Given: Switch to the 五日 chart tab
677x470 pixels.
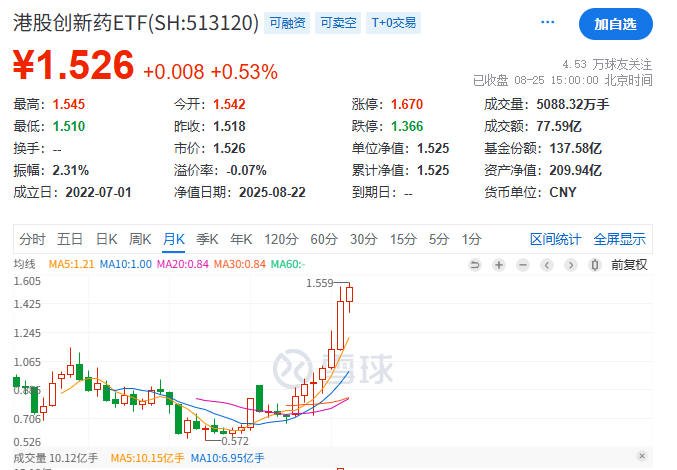Looking at the screenshot, I should [x=70, y=239].
